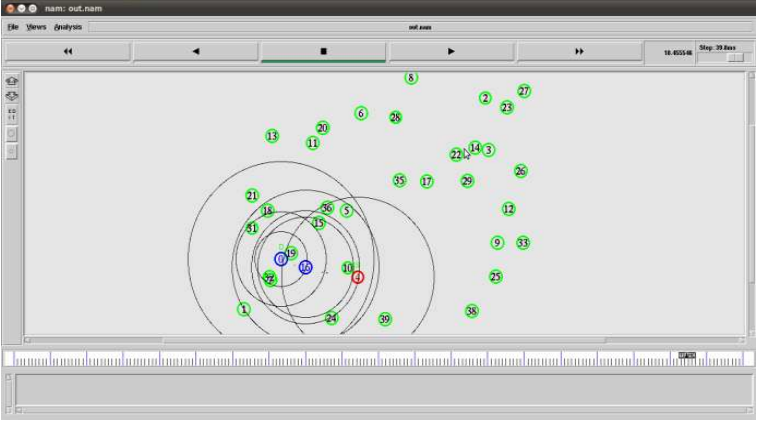Click the Zoom Out tool icon
759x422 pixels.
[12, 96]
